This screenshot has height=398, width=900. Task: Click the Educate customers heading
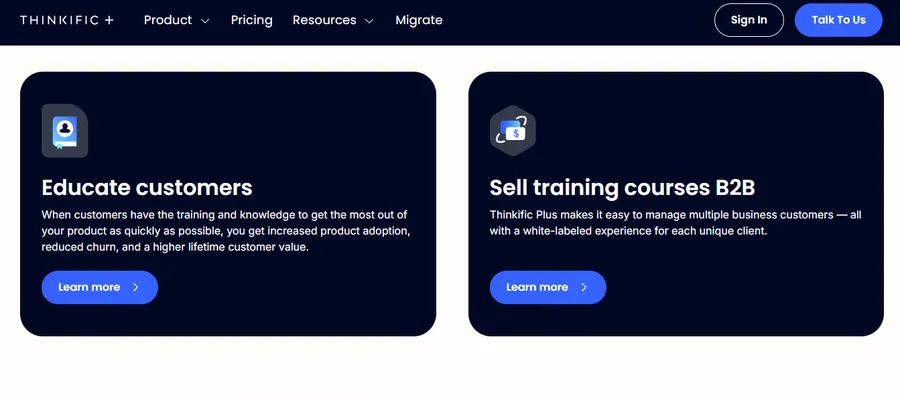coord(147,188)
